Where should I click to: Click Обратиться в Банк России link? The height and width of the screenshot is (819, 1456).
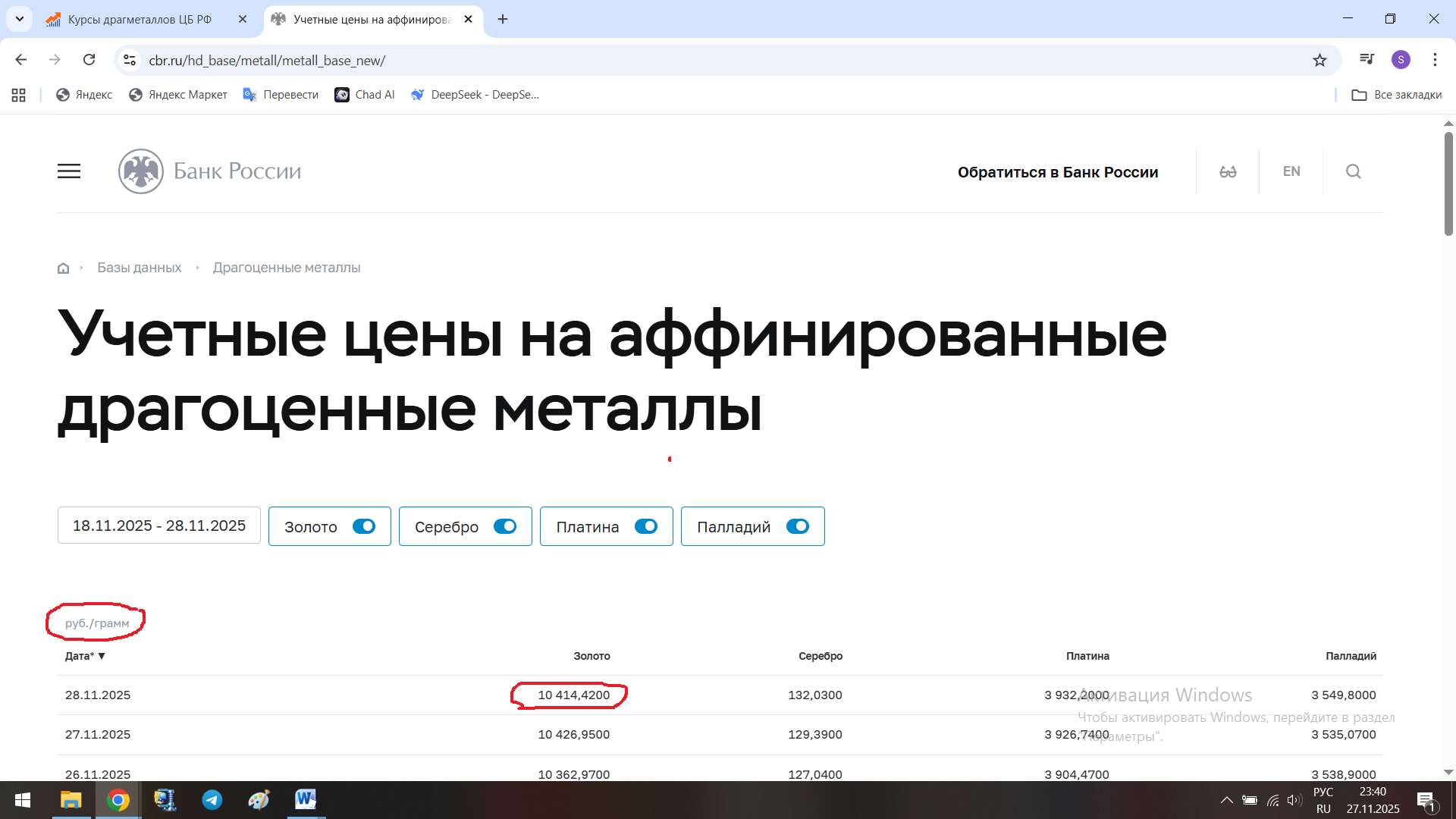1058,172
